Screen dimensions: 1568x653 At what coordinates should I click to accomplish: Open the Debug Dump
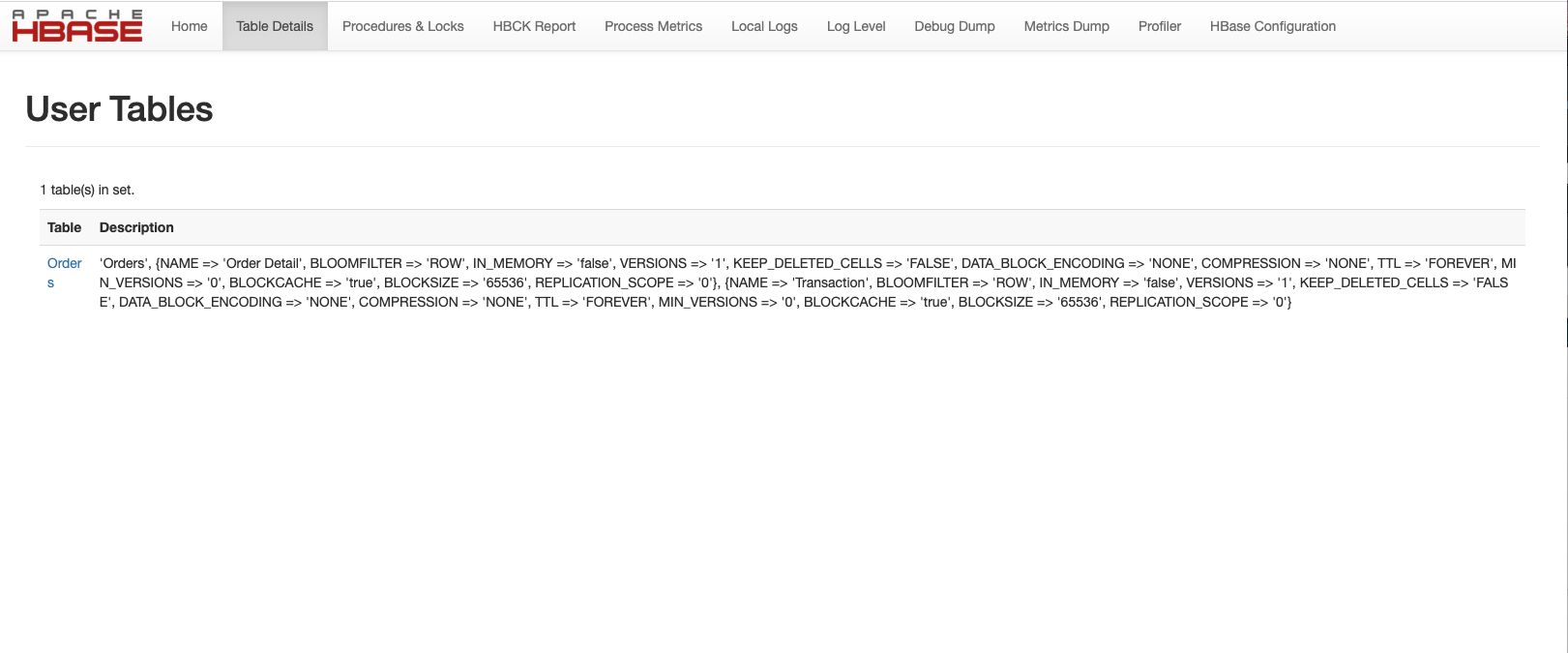[955, 26]
